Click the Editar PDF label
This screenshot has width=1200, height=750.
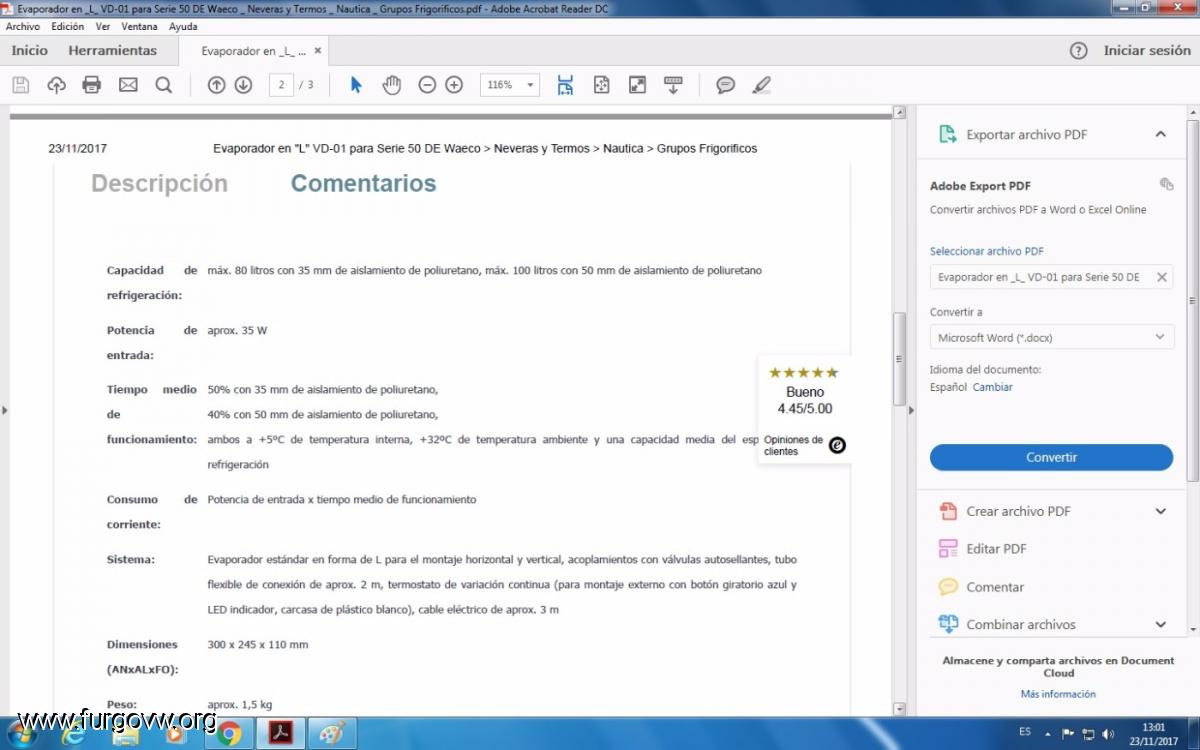[x=996, y=549]
